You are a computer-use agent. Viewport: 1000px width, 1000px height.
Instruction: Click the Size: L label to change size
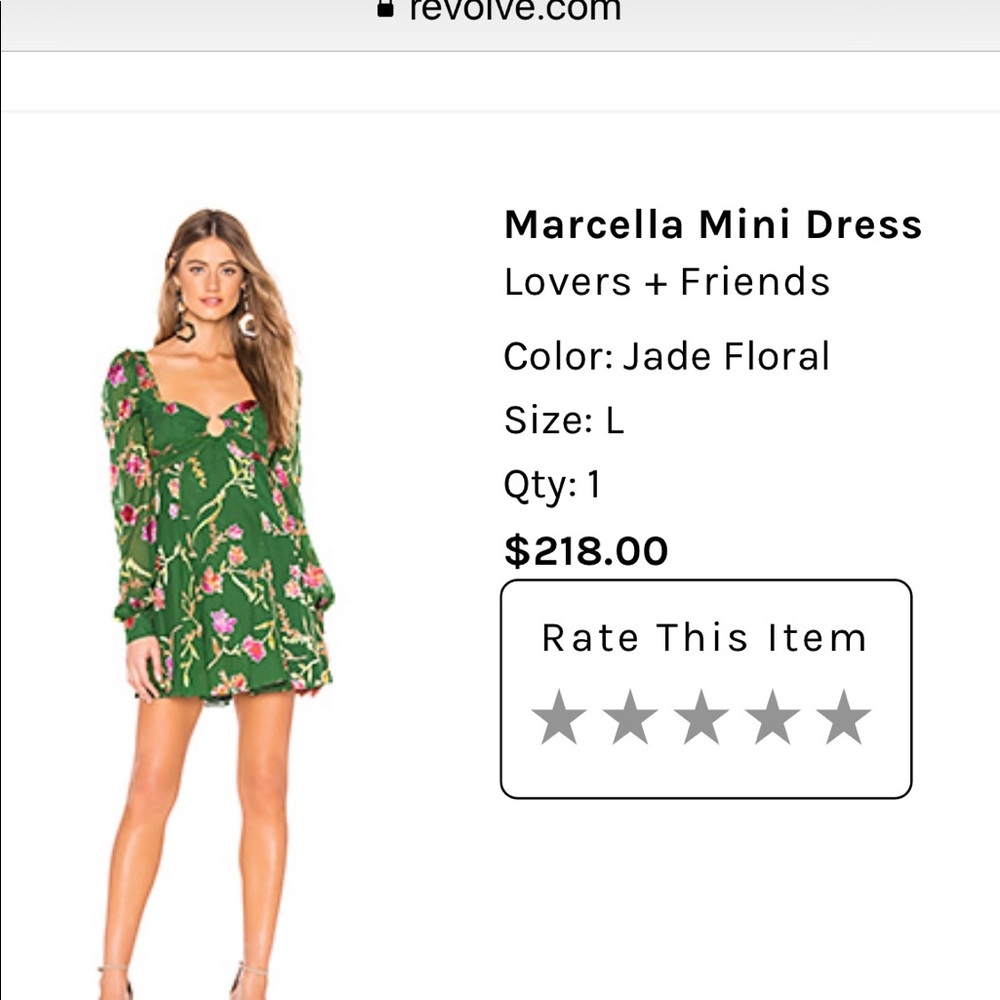pyautogui.click(x=564, y=420)
